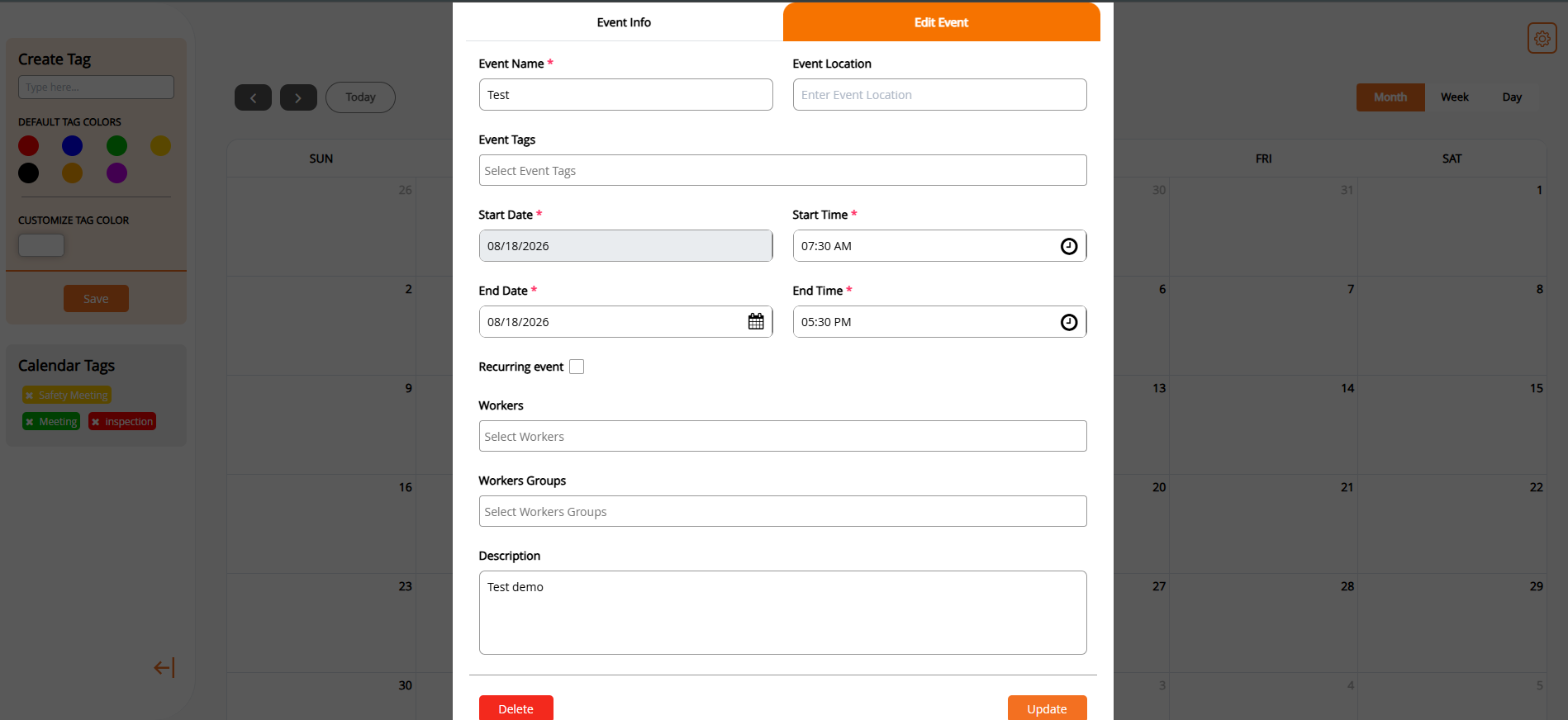
Task: Switch to the Edit Event tab
Action: click(941, 22)
